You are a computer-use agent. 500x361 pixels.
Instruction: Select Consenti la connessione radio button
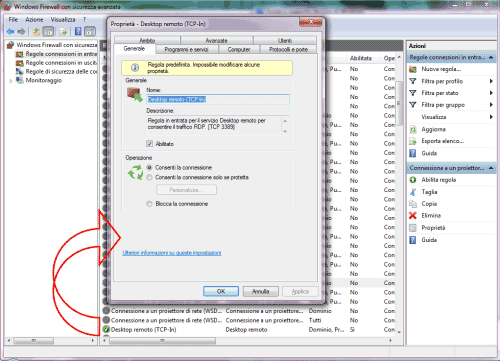(x=149, y=167)
